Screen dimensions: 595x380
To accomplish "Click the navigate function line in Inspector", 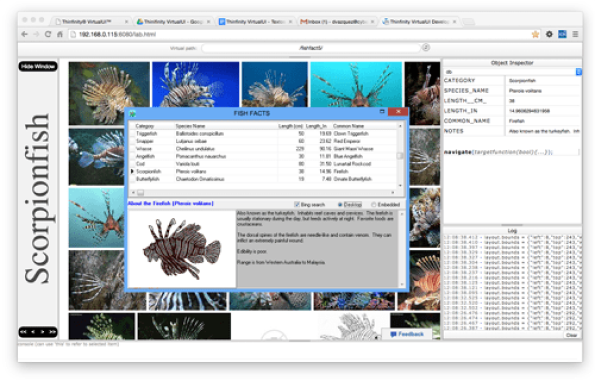I will [x=512, y=152].
